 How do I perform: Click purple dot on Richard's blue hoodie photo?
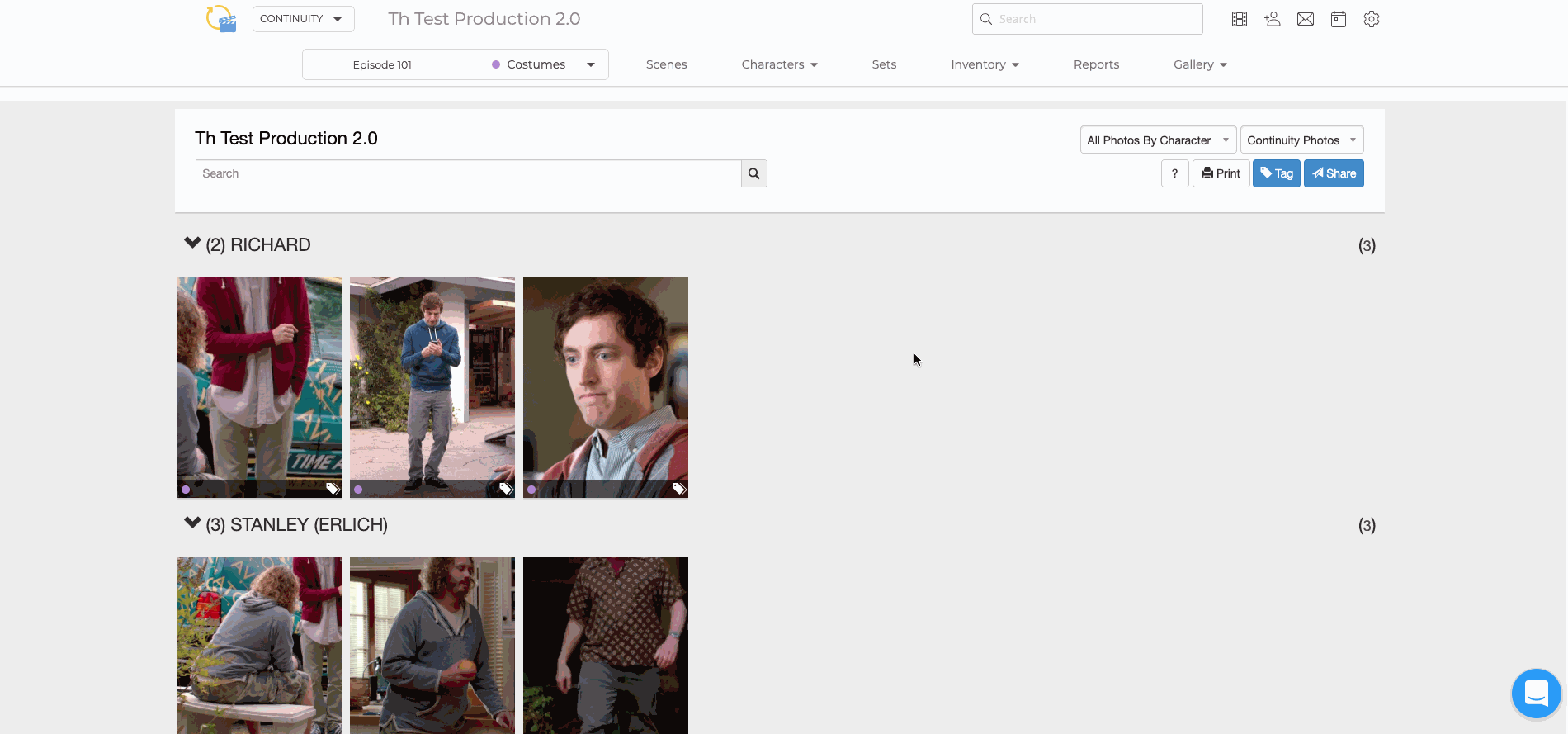click(x=358, y=490)
